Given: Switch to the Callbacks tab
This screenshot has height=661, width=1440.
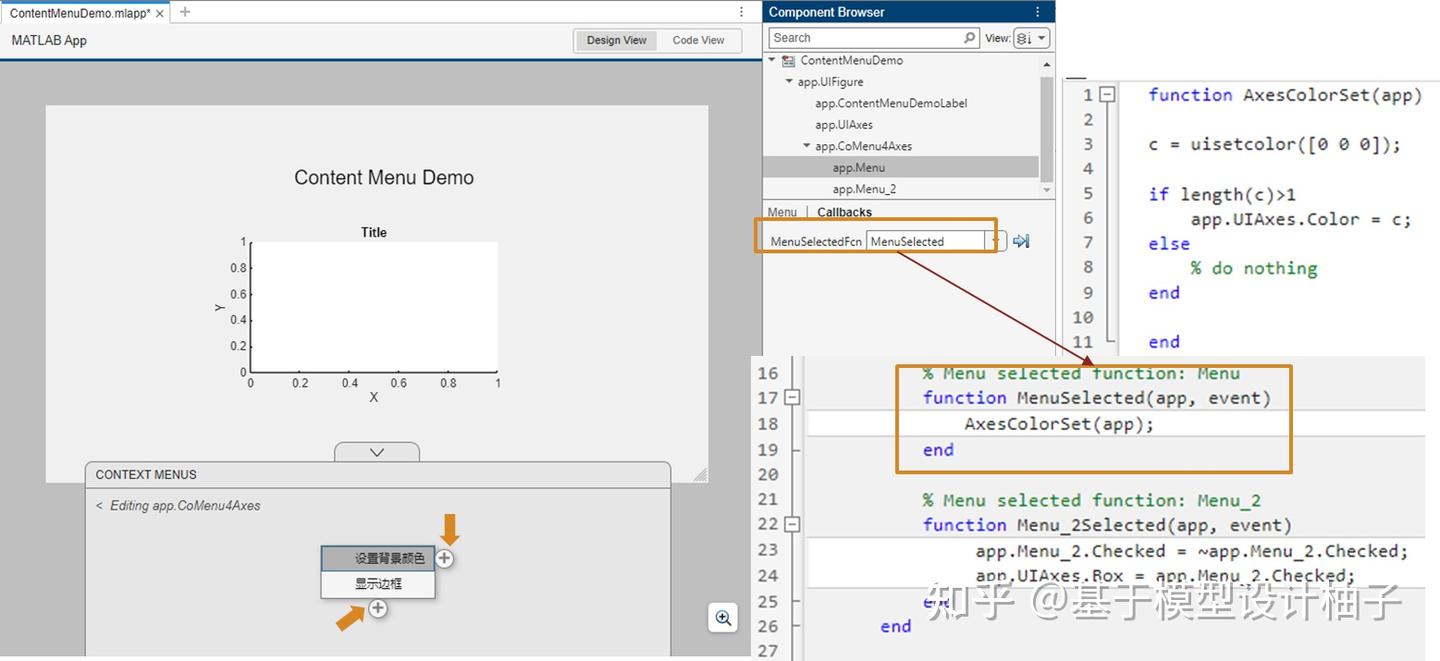Looking at the screenshot, I should [x=844, y=212].
